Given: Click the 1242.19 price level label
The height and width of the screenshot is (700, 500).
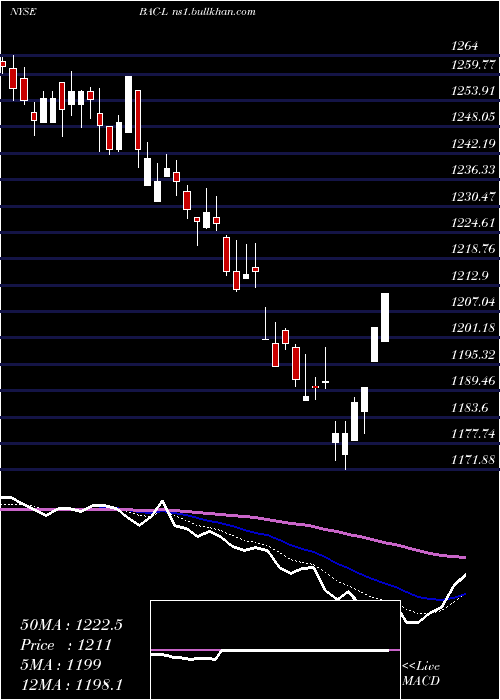Looking at the screenshot, I should 473,144.
